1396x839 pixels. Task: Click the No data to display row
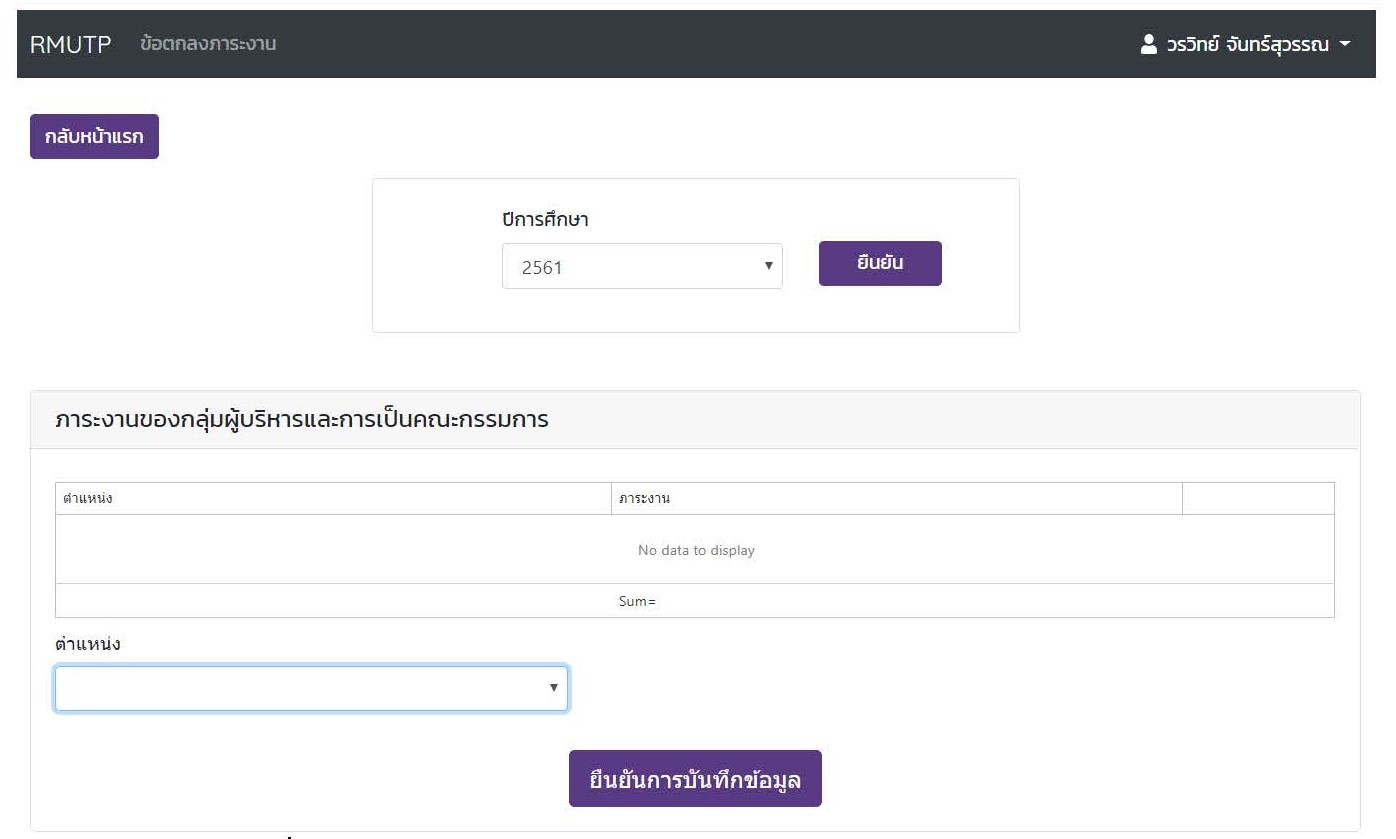tap(695, 550)
